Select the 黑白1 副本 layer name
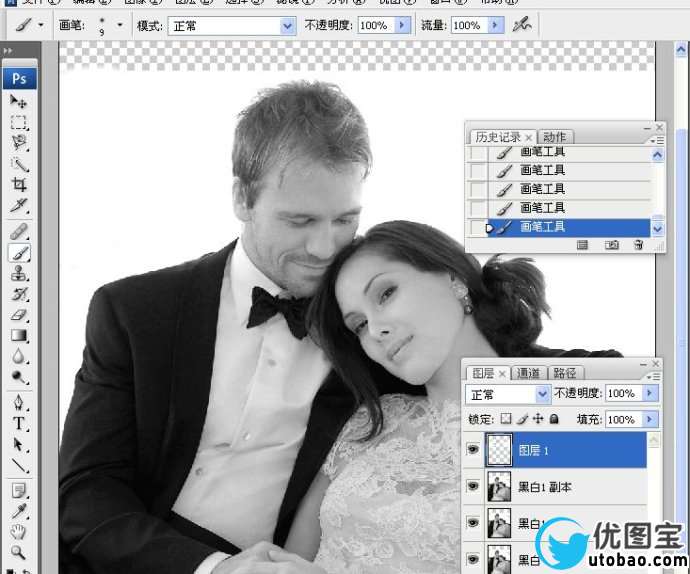This screenshot has height=574, width=690. click(545, 487)
